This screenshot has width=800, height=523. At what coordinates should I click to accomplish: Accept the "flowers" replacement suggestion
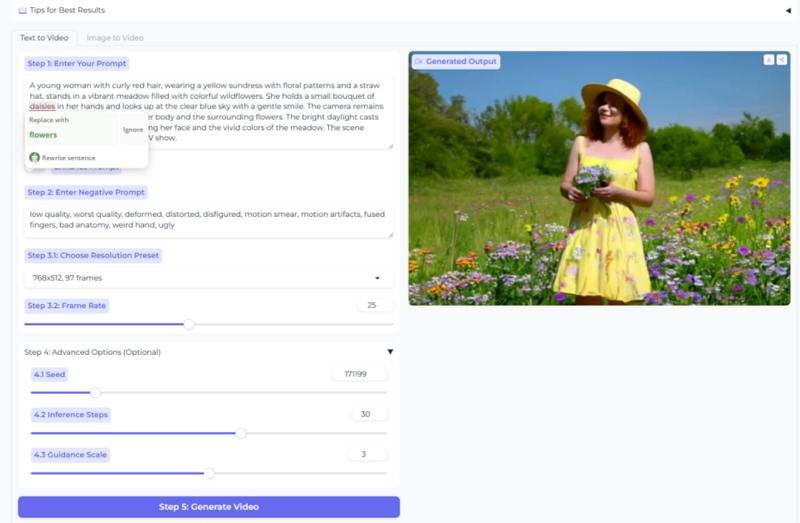[x=44, y=134]
